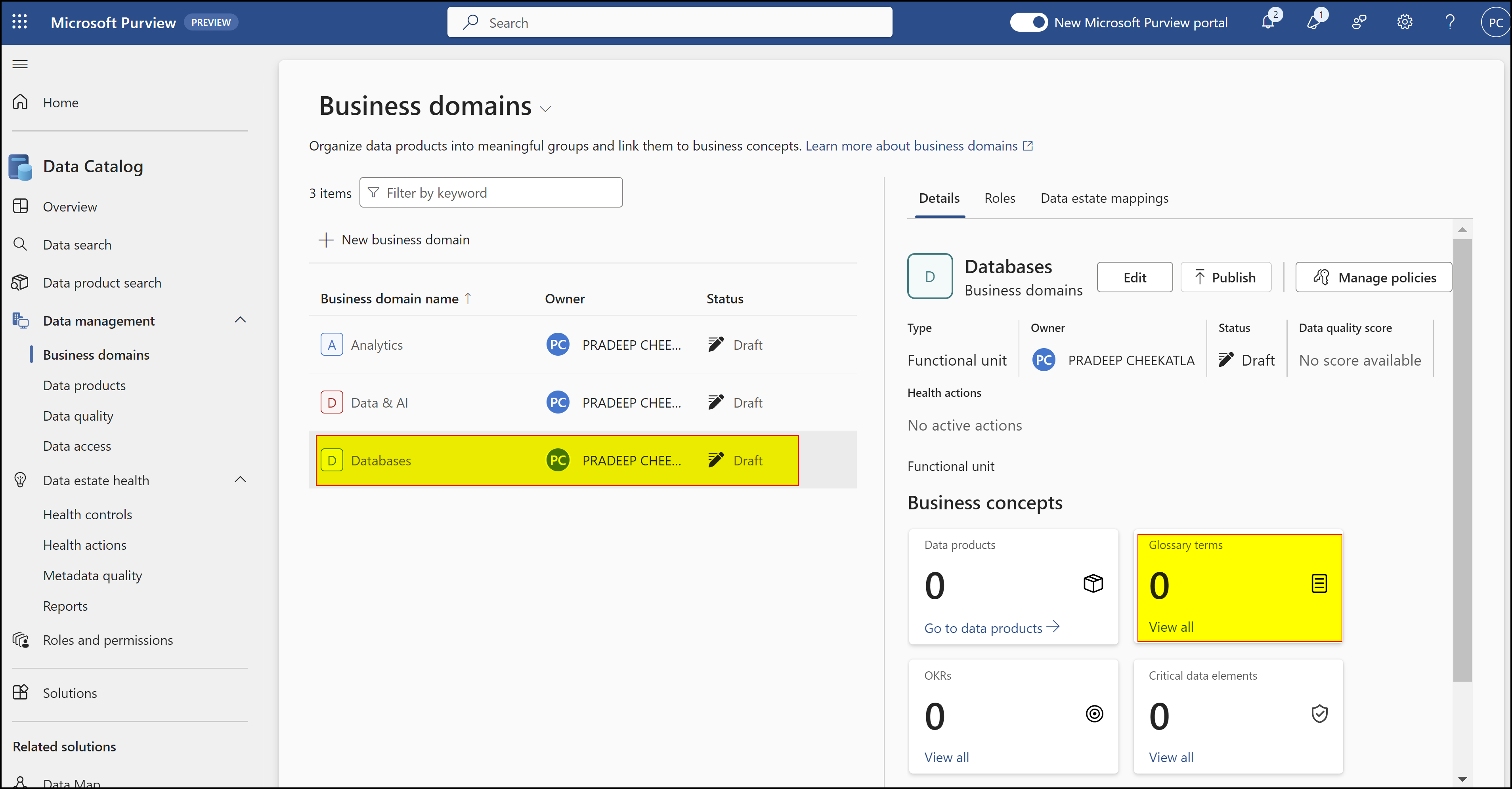Collapse navigation with hamburger menu icon
Screen dimensions: 1512x789
(x=20, y=64)
